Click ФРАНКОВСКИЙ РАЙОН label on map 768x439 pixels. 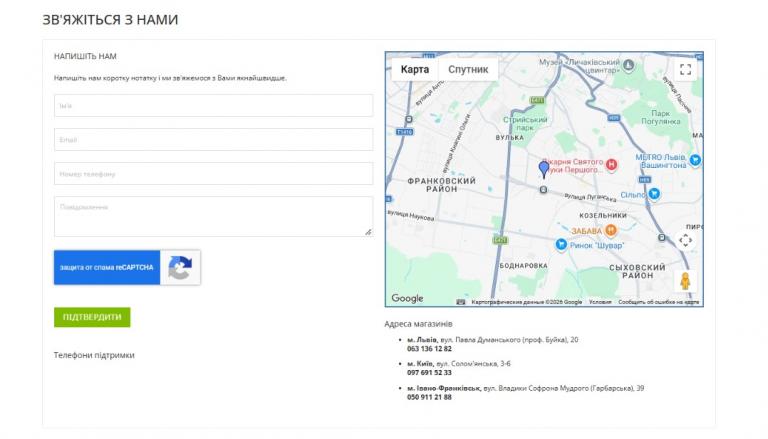click(441, 185)
